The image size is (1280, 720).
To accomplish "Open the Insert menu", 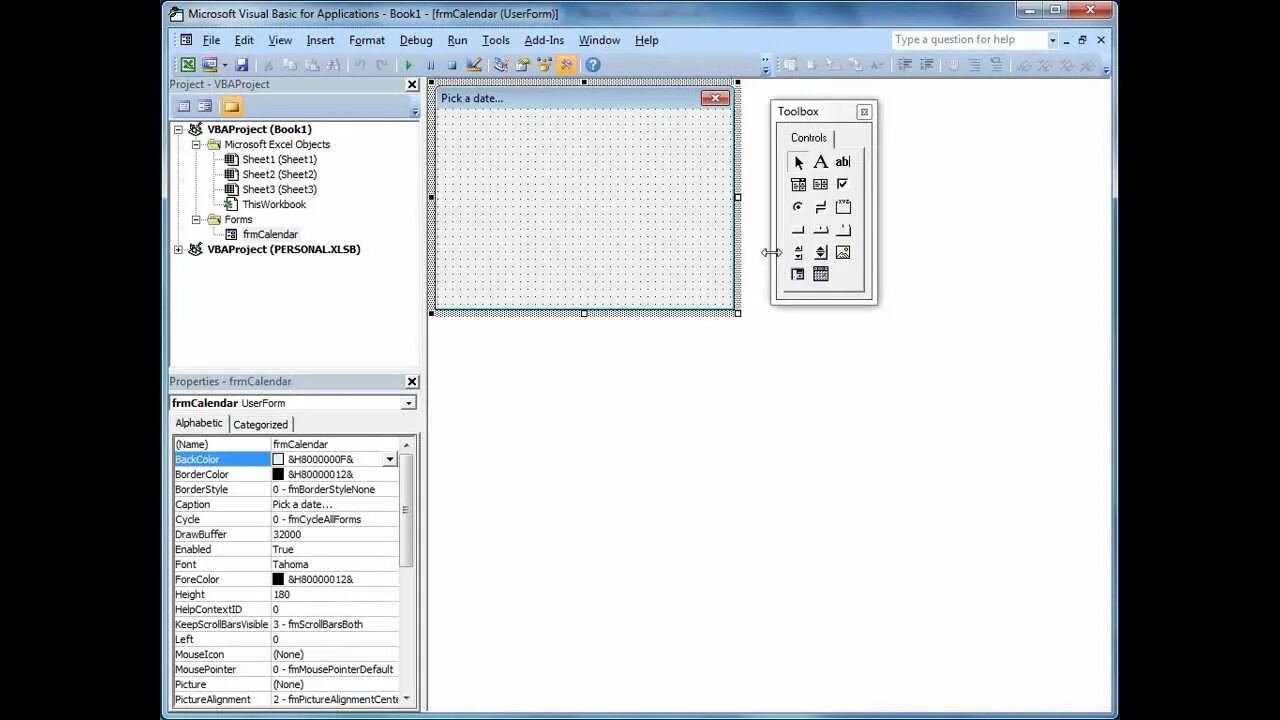I will tap(320, 40).
